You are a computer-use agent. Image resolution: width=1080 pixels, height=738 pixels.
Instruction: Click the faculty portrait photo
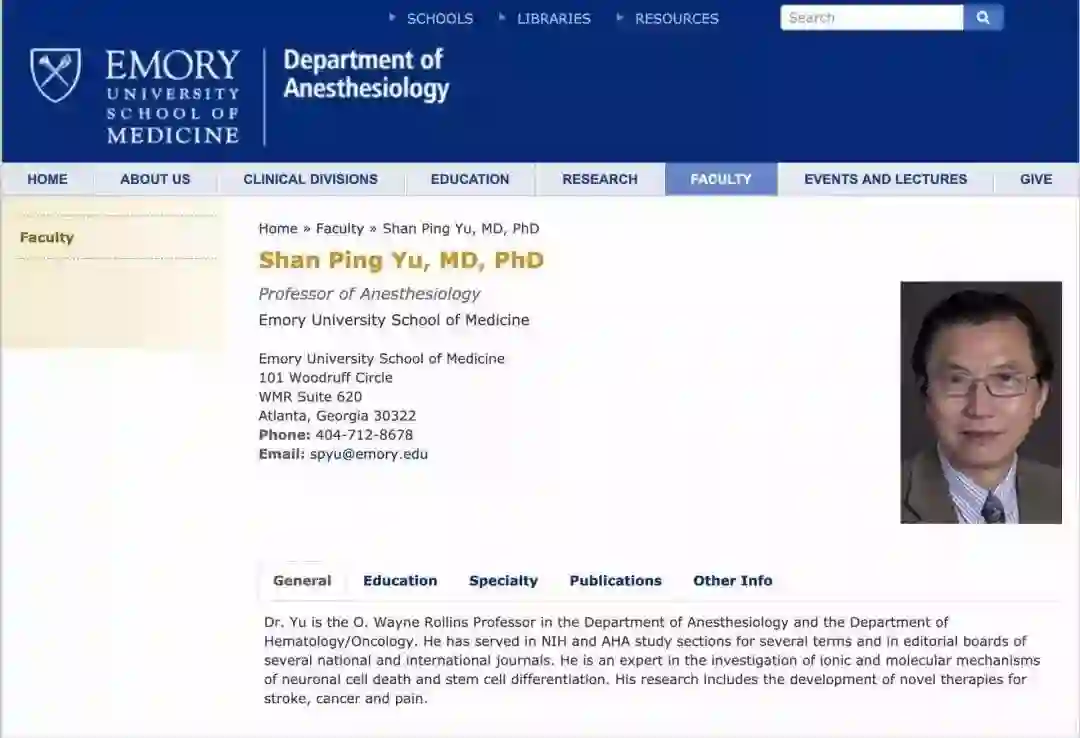[x=981, y=402]
